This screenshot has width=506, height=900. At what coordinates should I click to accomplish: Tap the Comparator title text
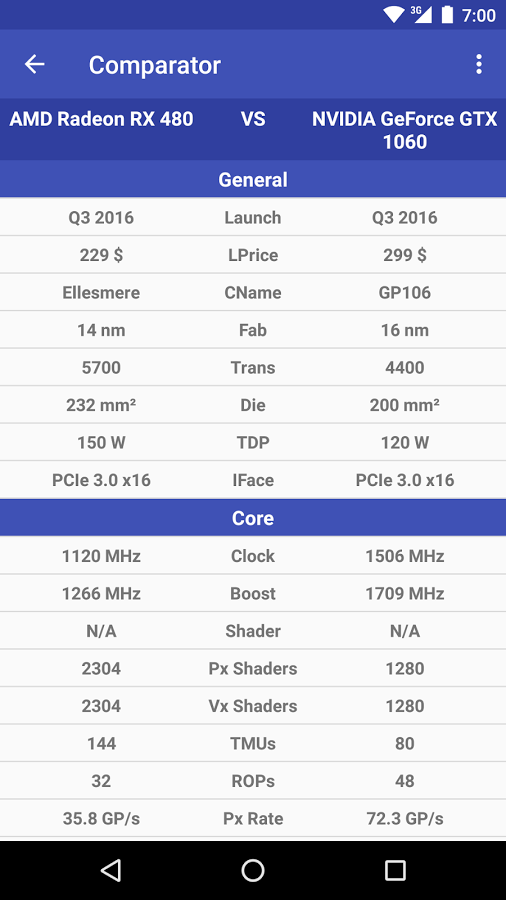point(154,65)
